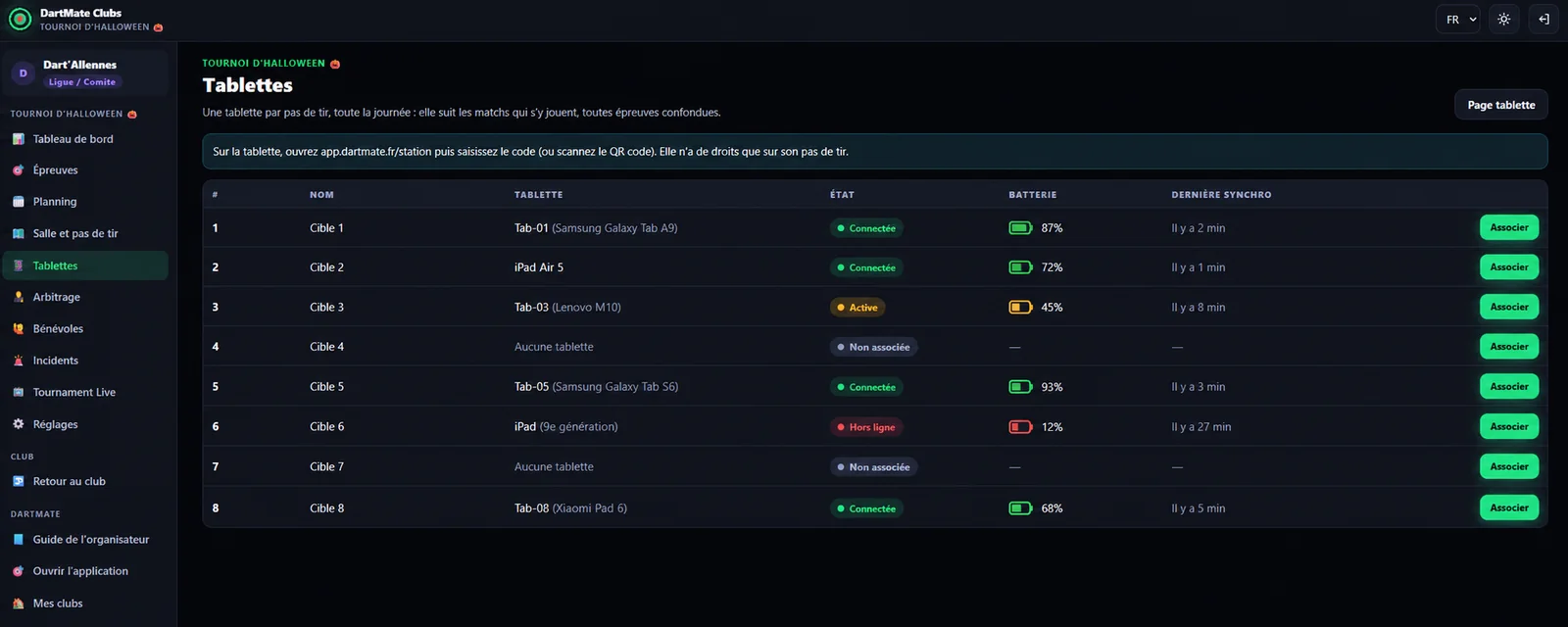The width and height of the screenshot is (1568, 627).
Task: Open the Incidents icon in sidebar
Action: [x=18, y=361]
